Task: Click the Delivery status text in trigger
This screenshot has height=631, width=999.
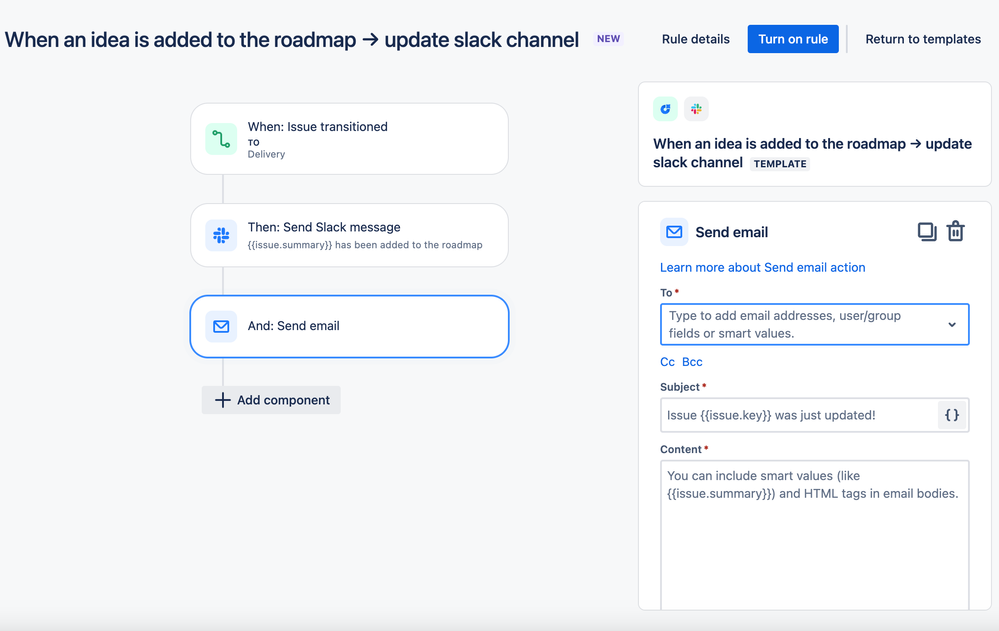Action: point(266,154)
